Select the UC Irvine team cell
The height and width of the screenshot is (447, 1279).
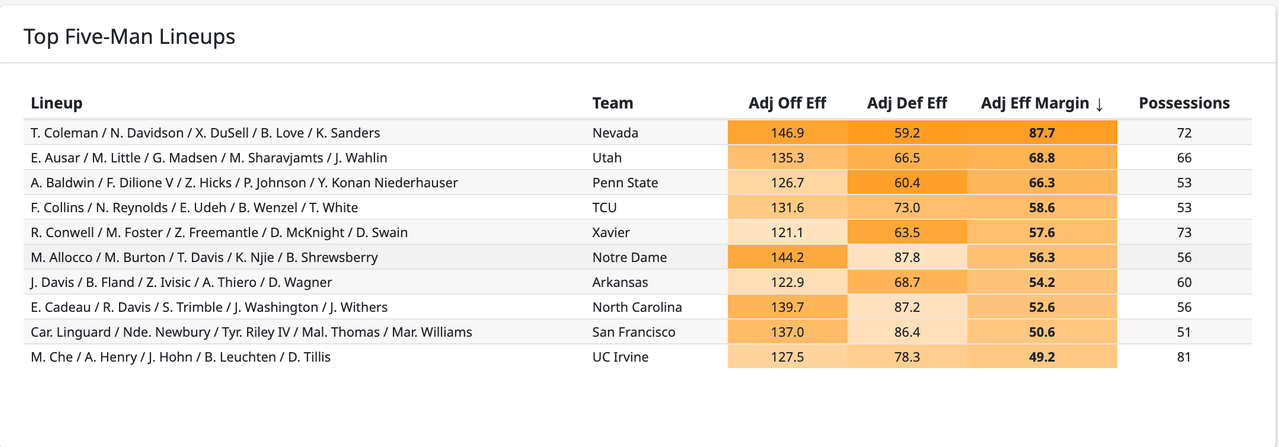click(x=620, y=357)
